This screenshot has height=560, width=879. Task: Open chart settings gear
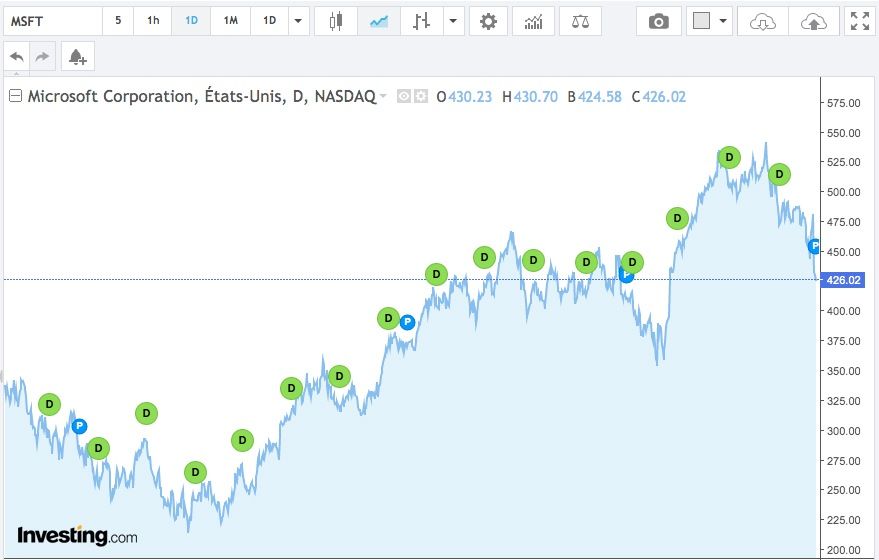coord(488,21)
